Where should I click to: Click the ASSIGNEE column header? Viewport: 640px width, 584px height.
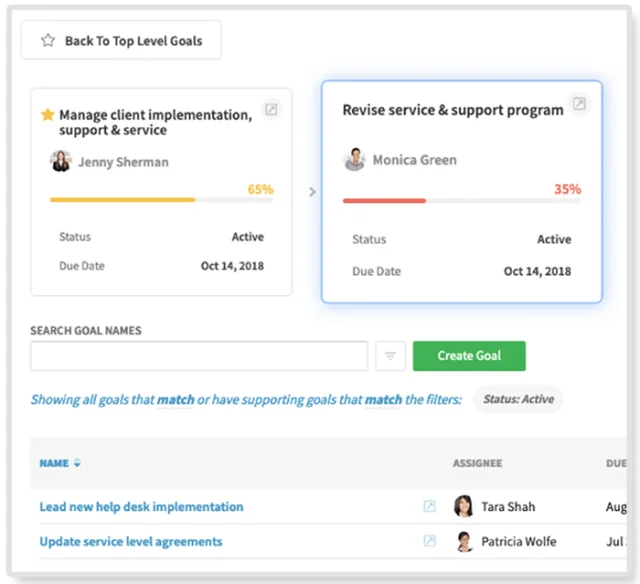click(x=478, y=463)
